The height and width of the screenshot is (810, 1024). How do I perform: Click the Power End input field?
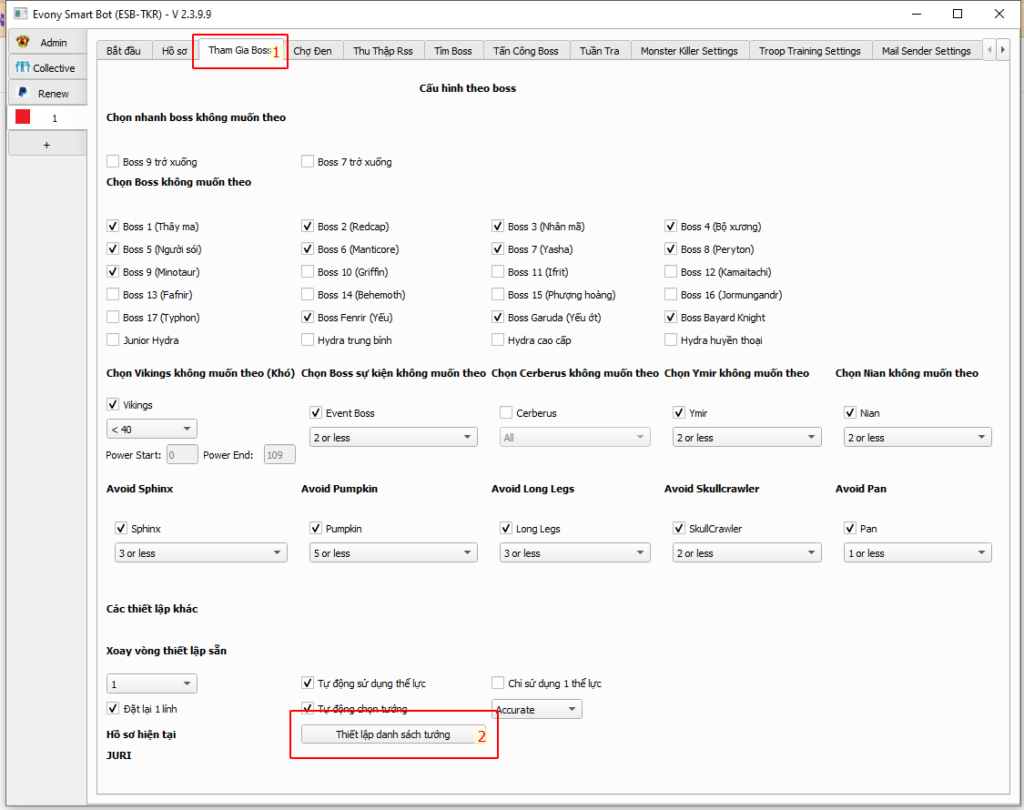pos(278,455)
